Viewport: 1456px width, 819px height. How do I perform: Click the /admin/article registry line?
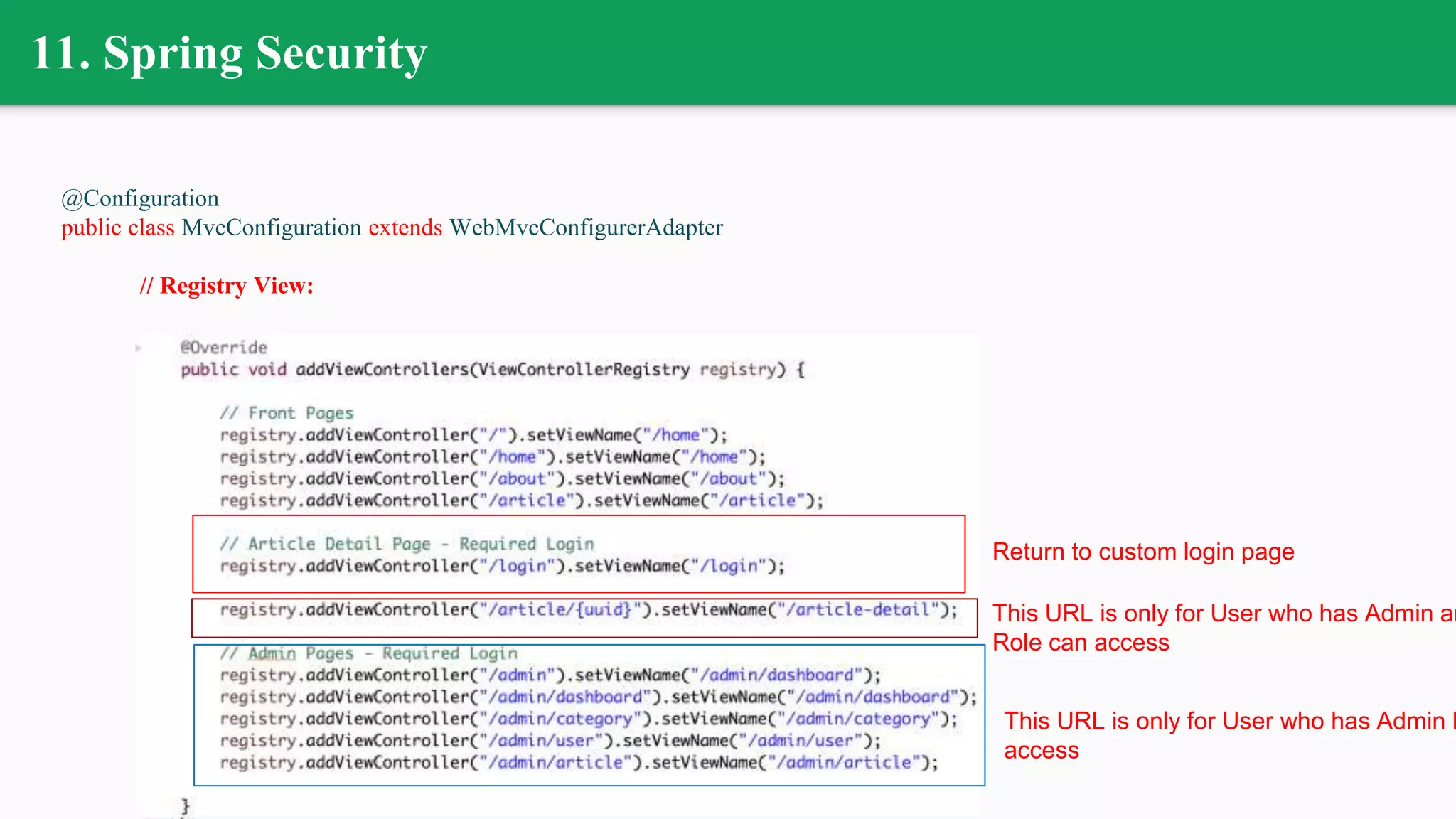point(579,763)
